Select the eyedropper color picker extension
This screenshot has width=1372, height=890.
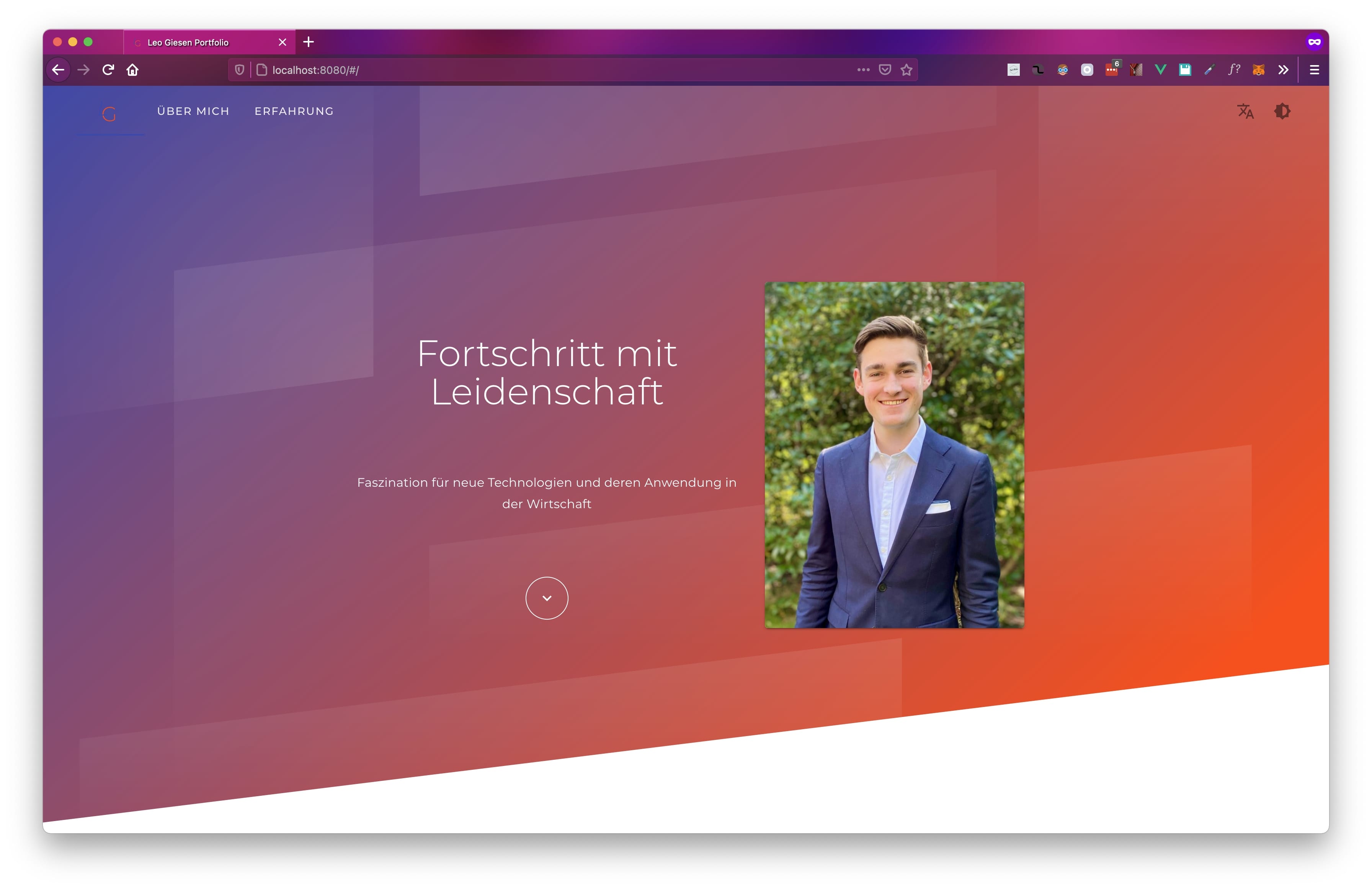(1209, 70)
